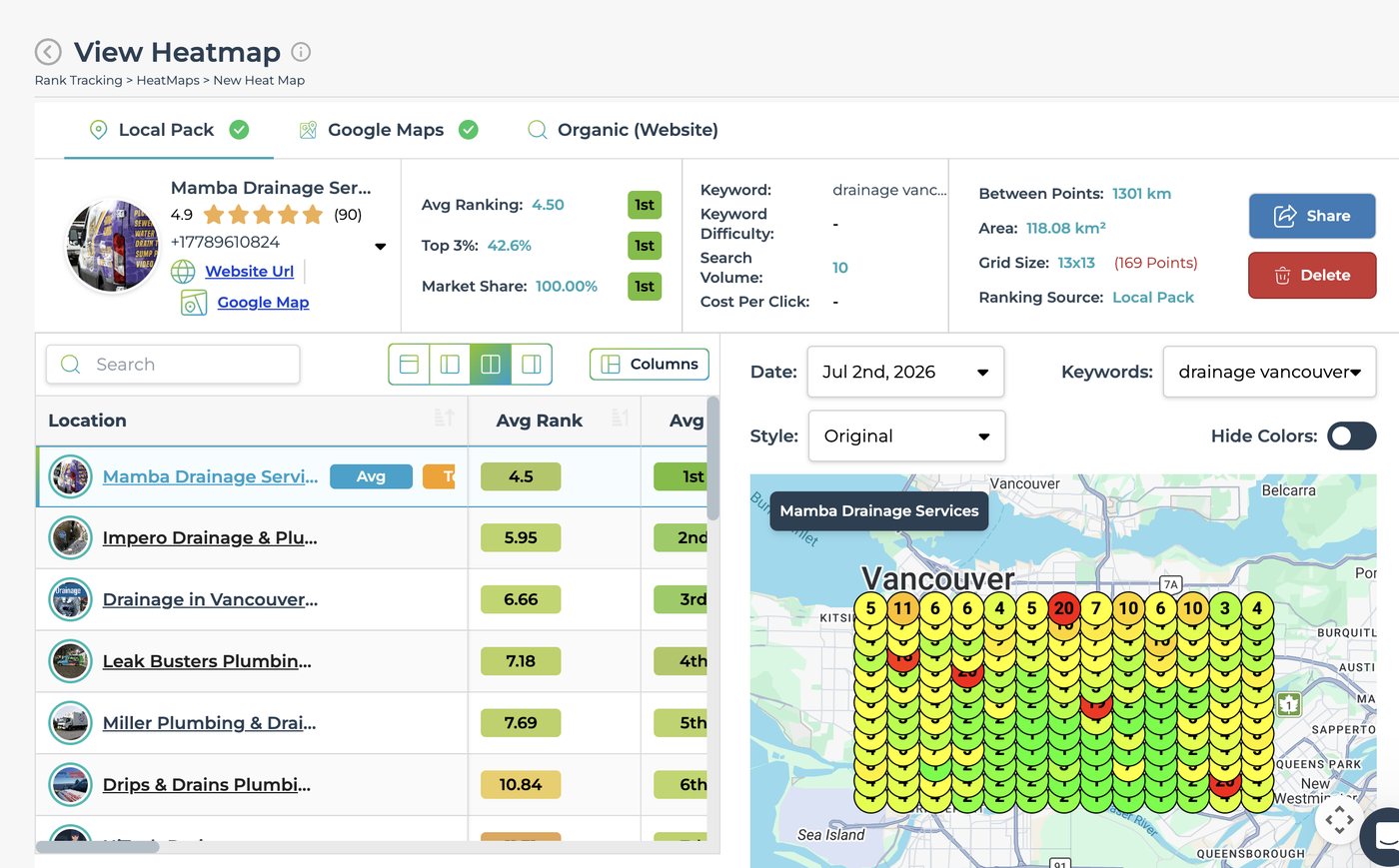Click the green check next to Google Maps

click(469, 129)
